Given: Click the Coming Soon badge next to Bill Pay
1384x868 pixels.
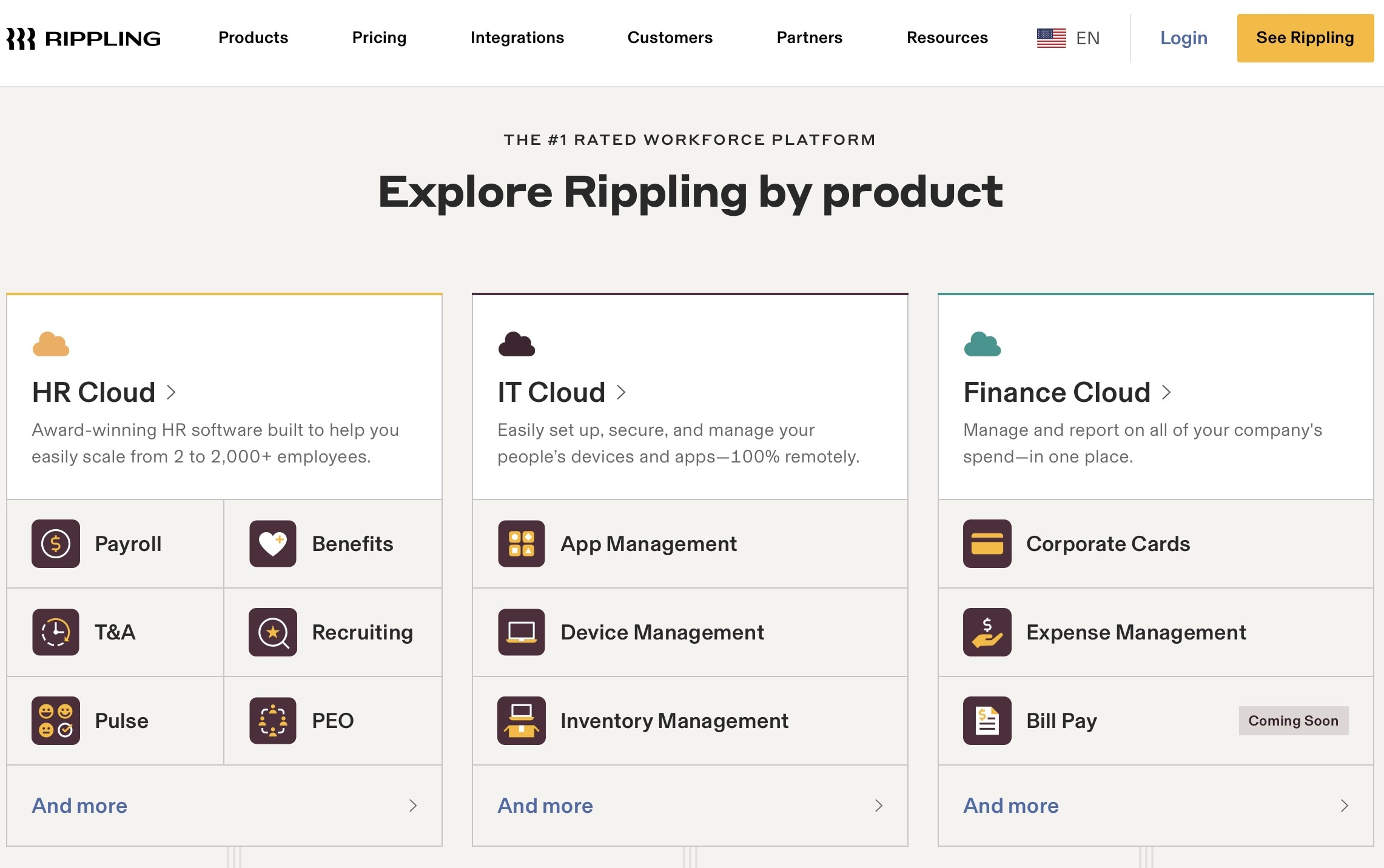Looking at the screenshot, I should tap(1293, 721).
